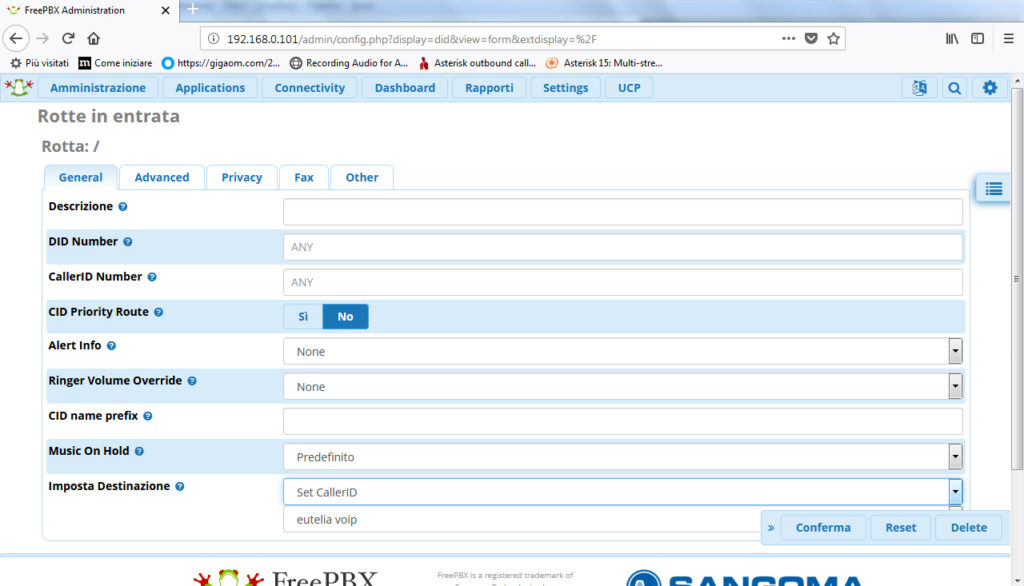
Task: Open Set CallerID destination dropdown
Action: click(x=622, y=492)
